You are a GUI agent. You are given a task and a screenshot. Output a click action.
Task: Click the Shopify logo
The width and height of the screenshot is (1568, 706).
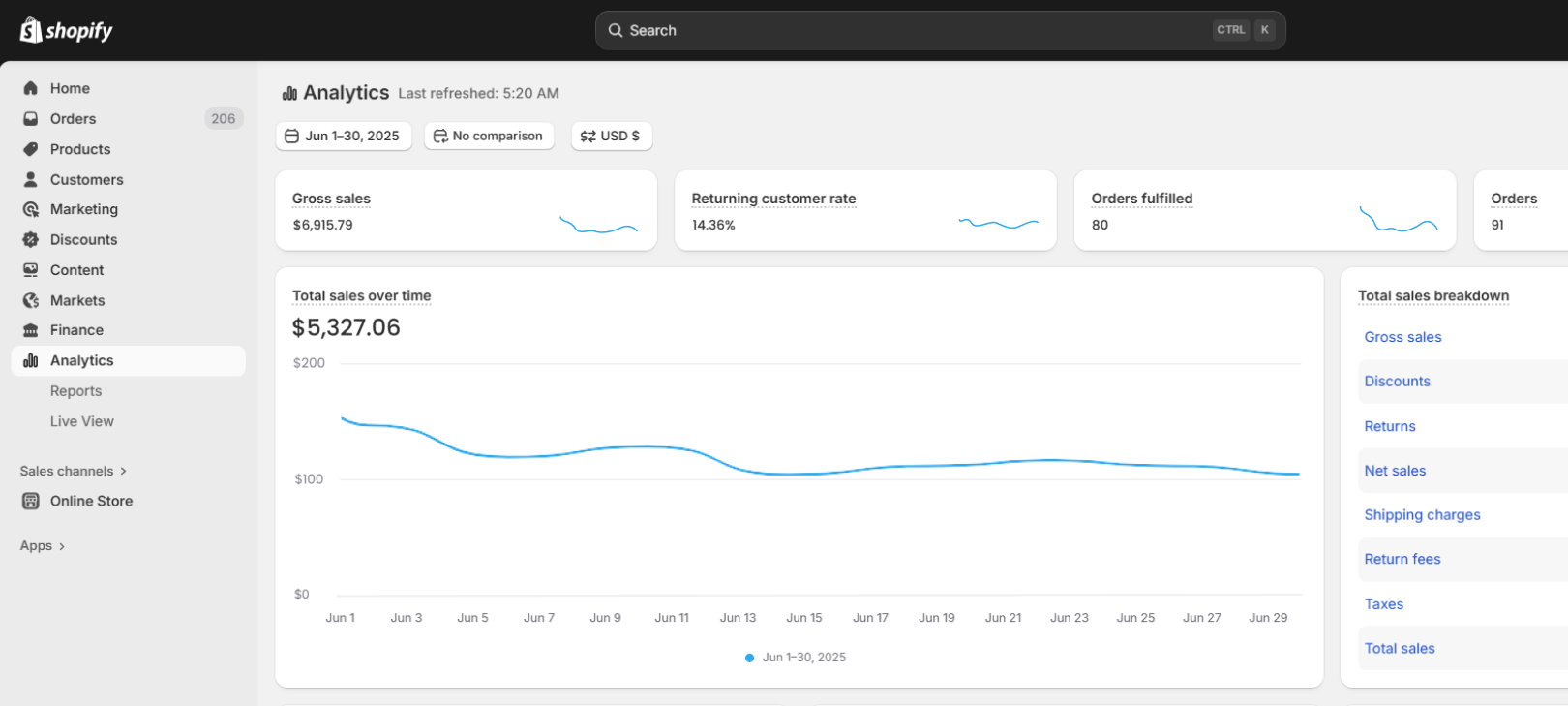click(66, 30)
